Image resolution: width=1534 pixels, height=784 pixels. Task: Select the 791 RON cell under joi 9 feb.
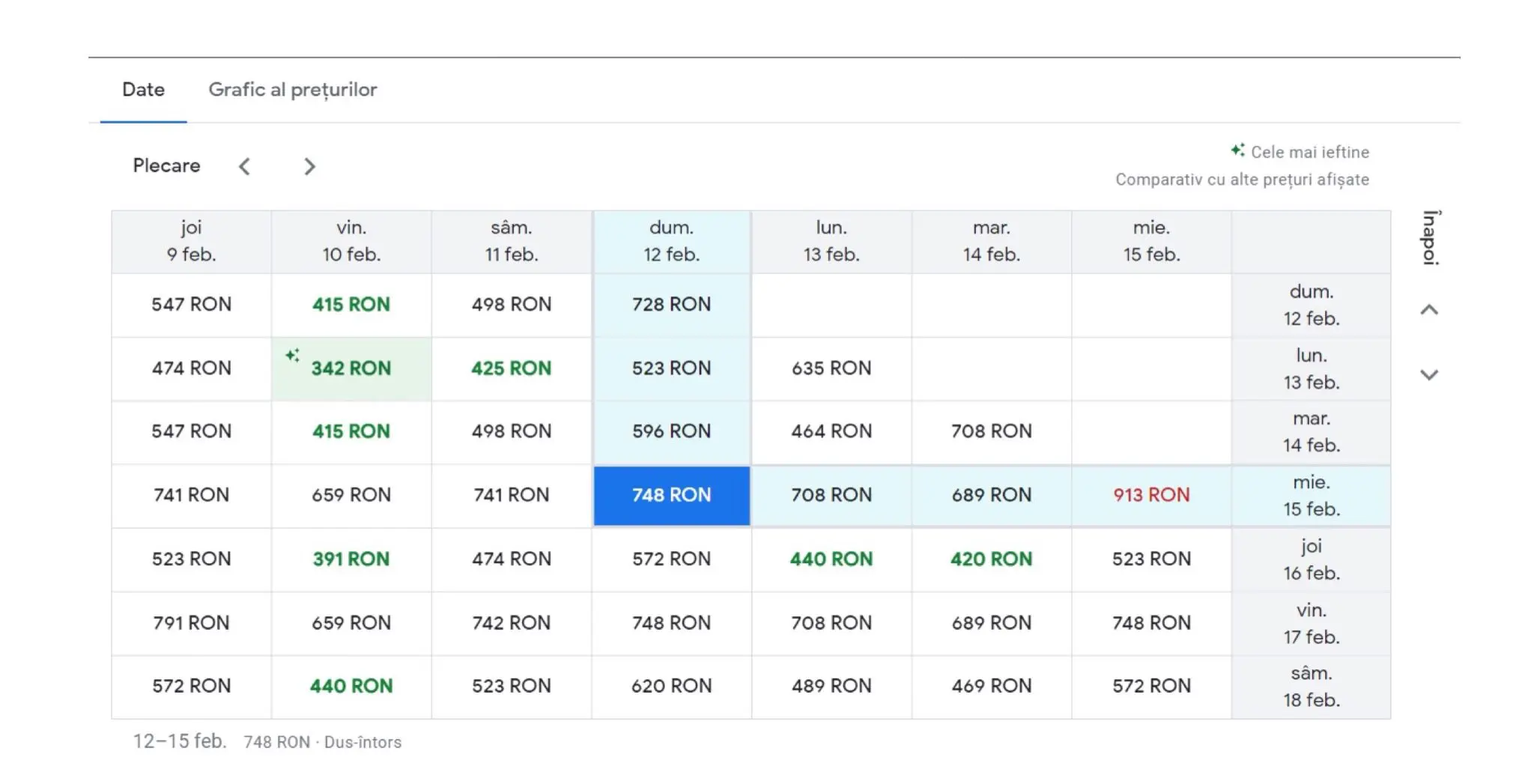pyautogui.click(x=191, y=623)
